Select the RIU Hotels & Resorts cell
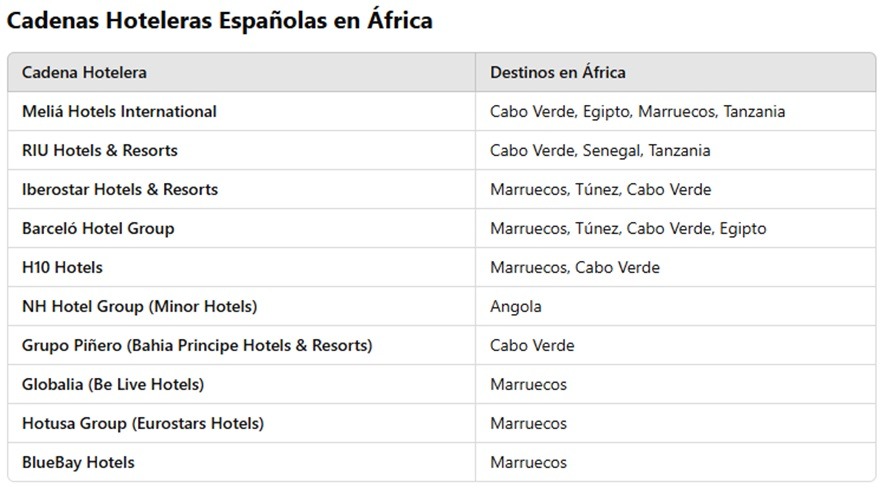 point(241,150)
